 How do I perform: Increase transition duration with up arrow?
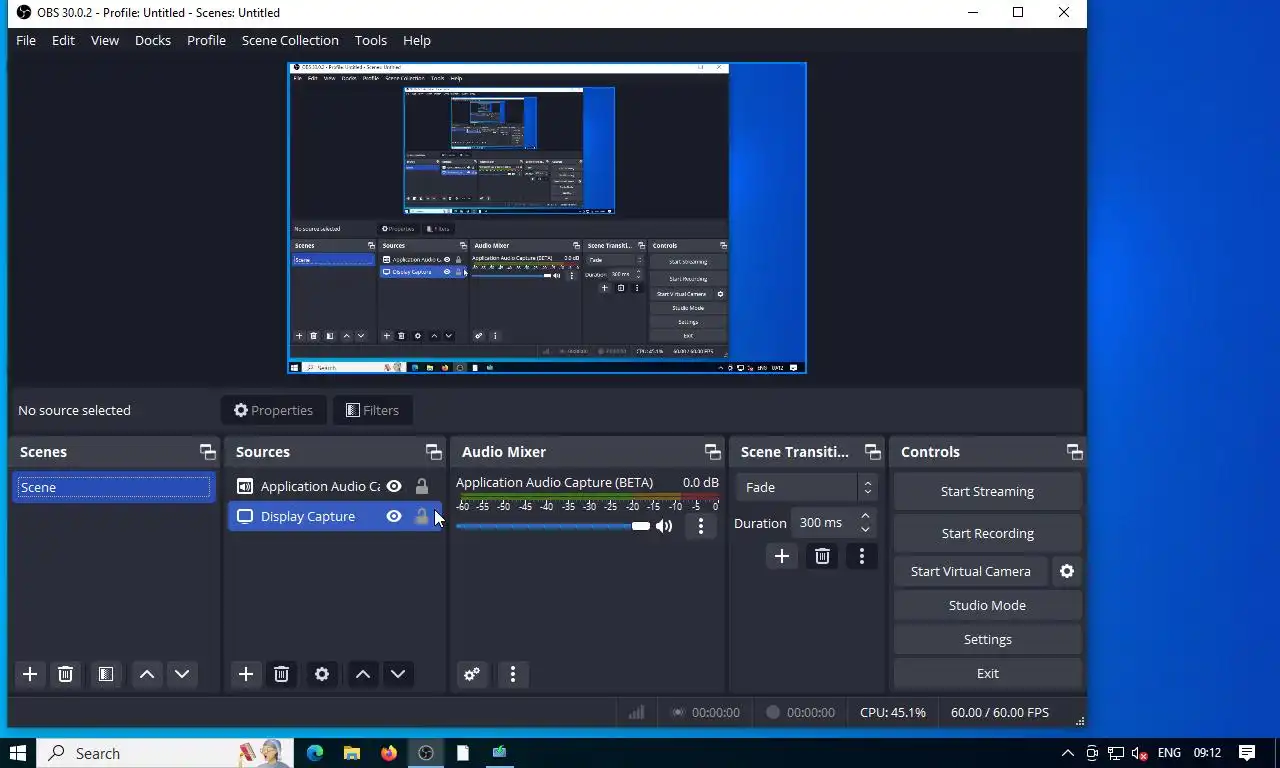click(x=865, y=516)
